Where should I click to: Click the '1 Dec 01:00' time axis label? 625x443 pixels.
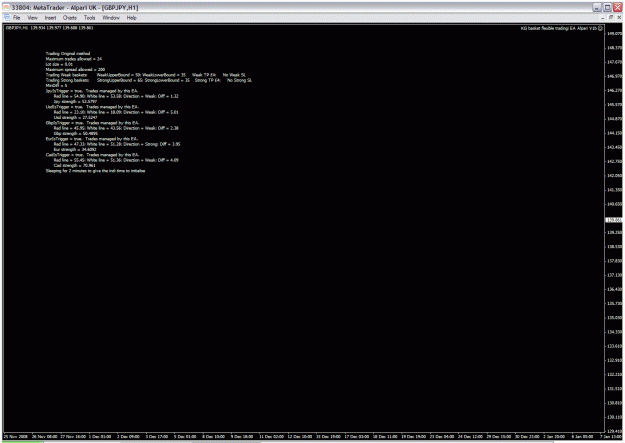[x=100, y=437]
